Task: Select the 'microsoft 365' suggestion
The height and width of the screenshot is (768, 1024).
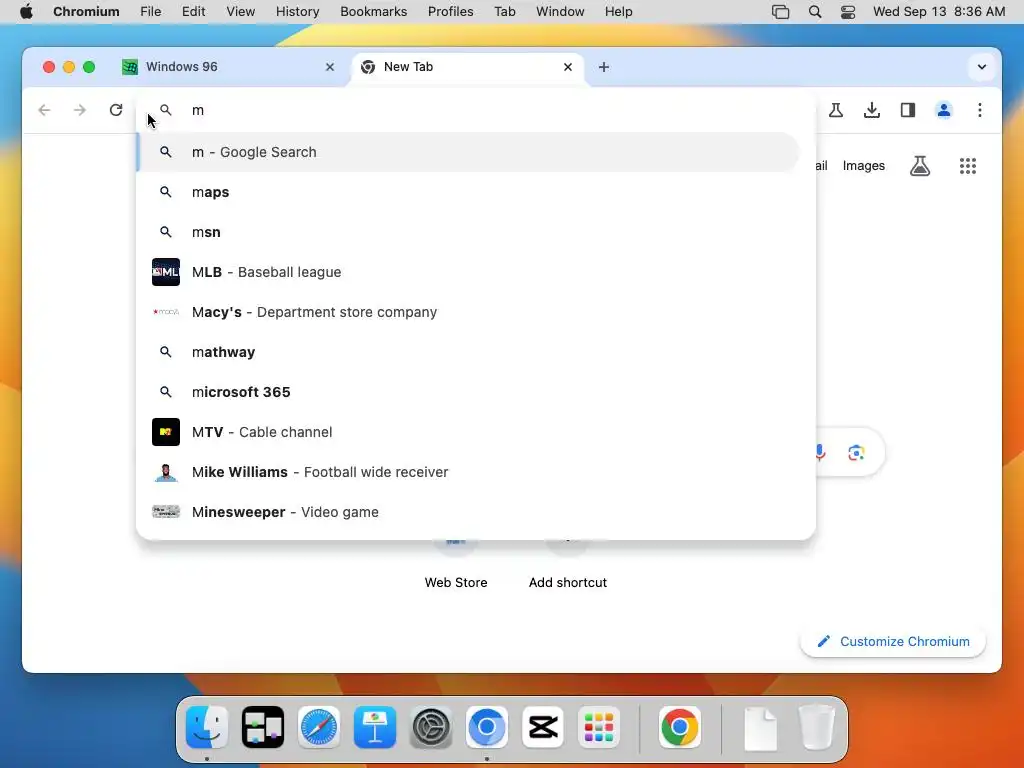Action: click(x=468, y=392)
